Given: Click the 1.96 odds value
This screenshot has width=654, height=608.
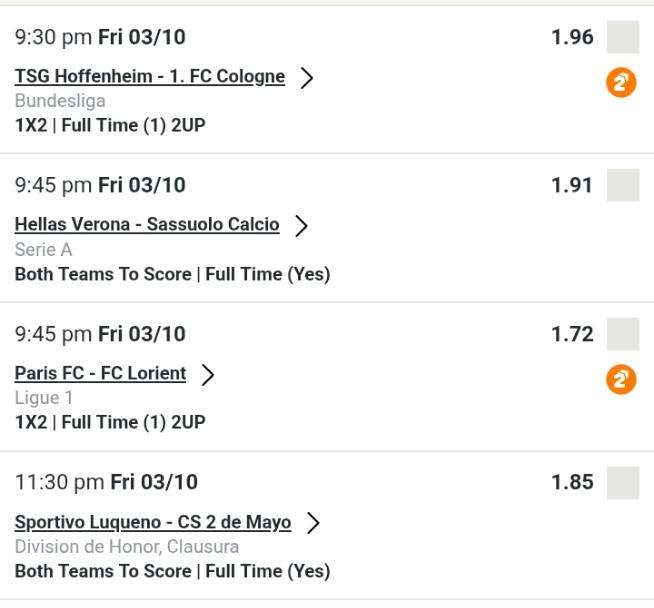Looking at the screenshot, I should (x=572, y=38).
